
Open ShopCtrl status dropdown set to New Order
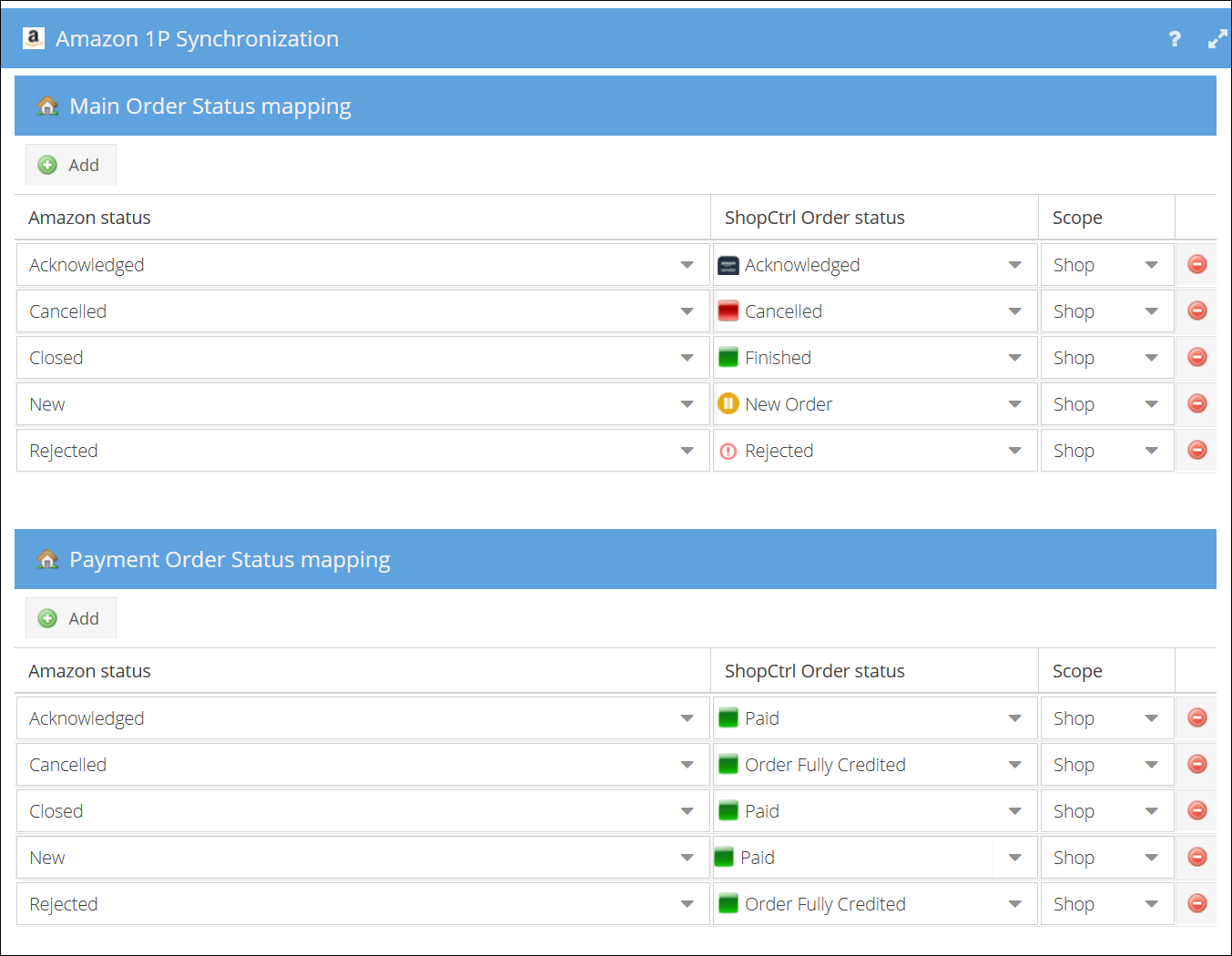coord(874,404)
